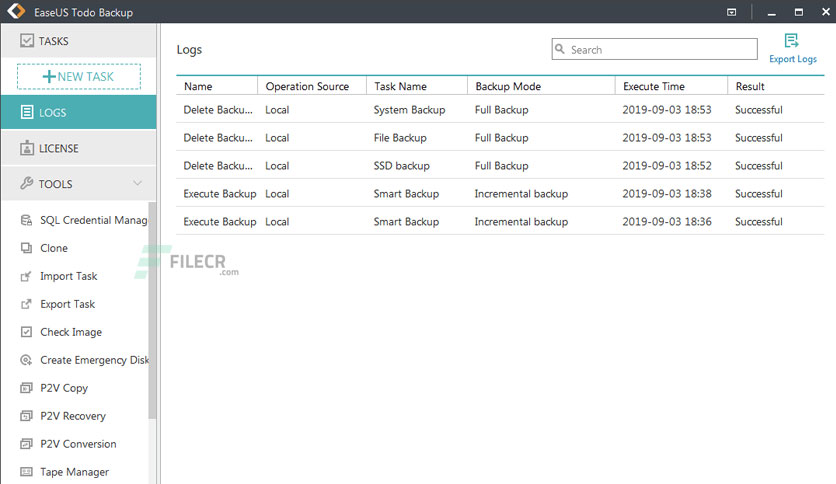This screenshot has height=484, width=836.
Task: Focus the Search logs input field
Action: [654, 49]
